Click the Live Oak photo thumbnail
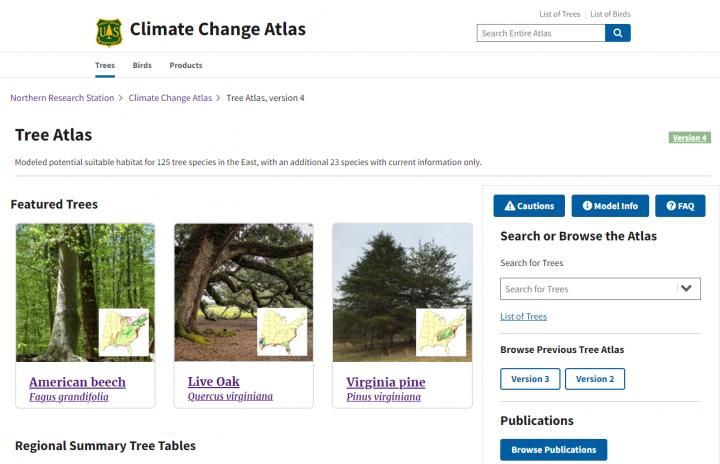 [x=243, y=292]
